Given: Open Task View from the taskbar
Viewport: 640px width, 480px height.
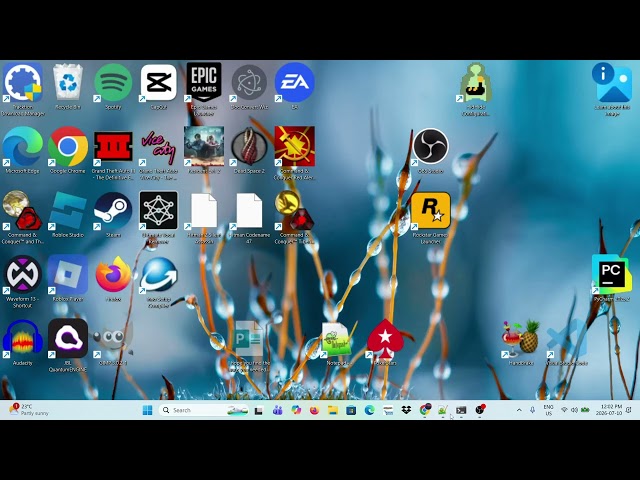Looking at the screenshot, I should (x=258, y=411).
